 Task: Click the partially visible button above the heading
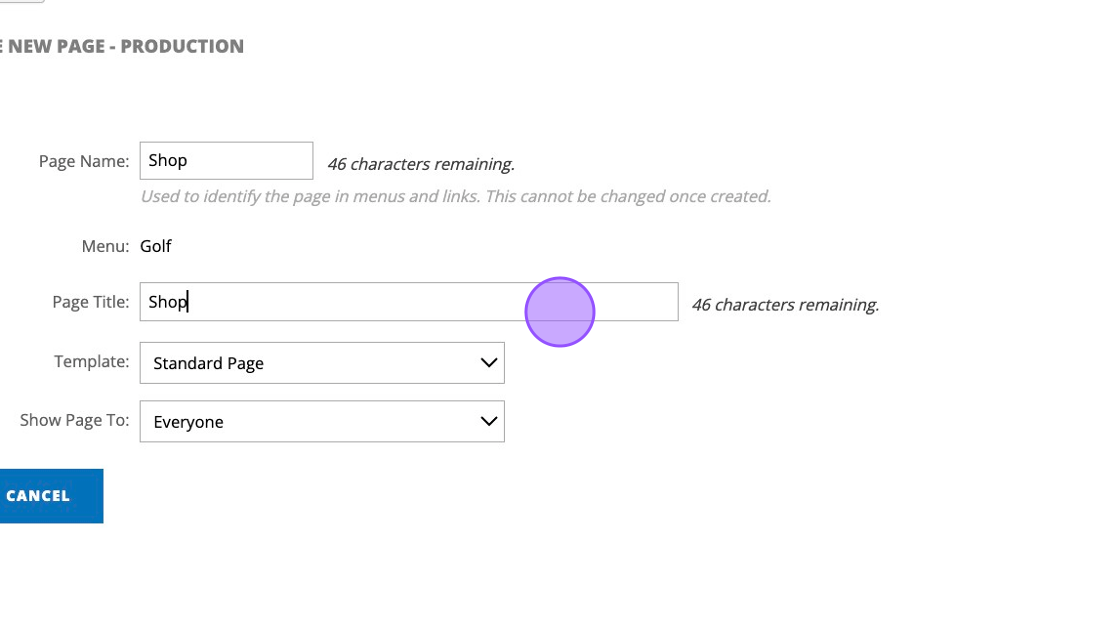pos(20,1)
